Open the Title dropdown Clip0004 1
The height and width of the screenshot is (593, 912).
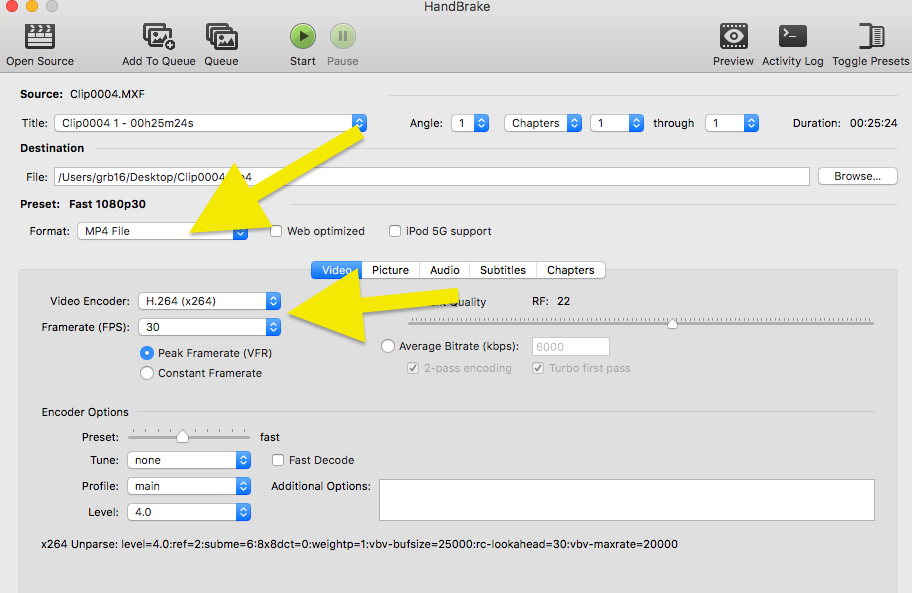click(211, 123)
